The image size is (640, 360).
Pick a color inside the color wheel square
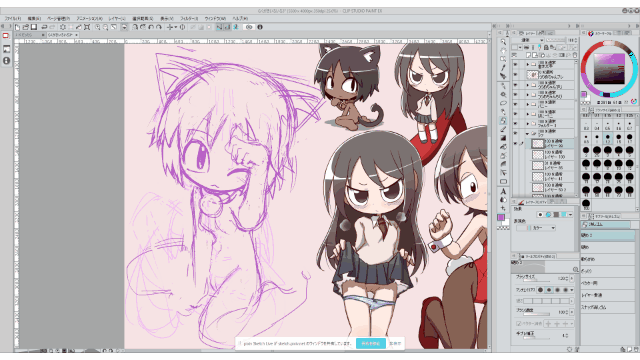click(609, 69)
